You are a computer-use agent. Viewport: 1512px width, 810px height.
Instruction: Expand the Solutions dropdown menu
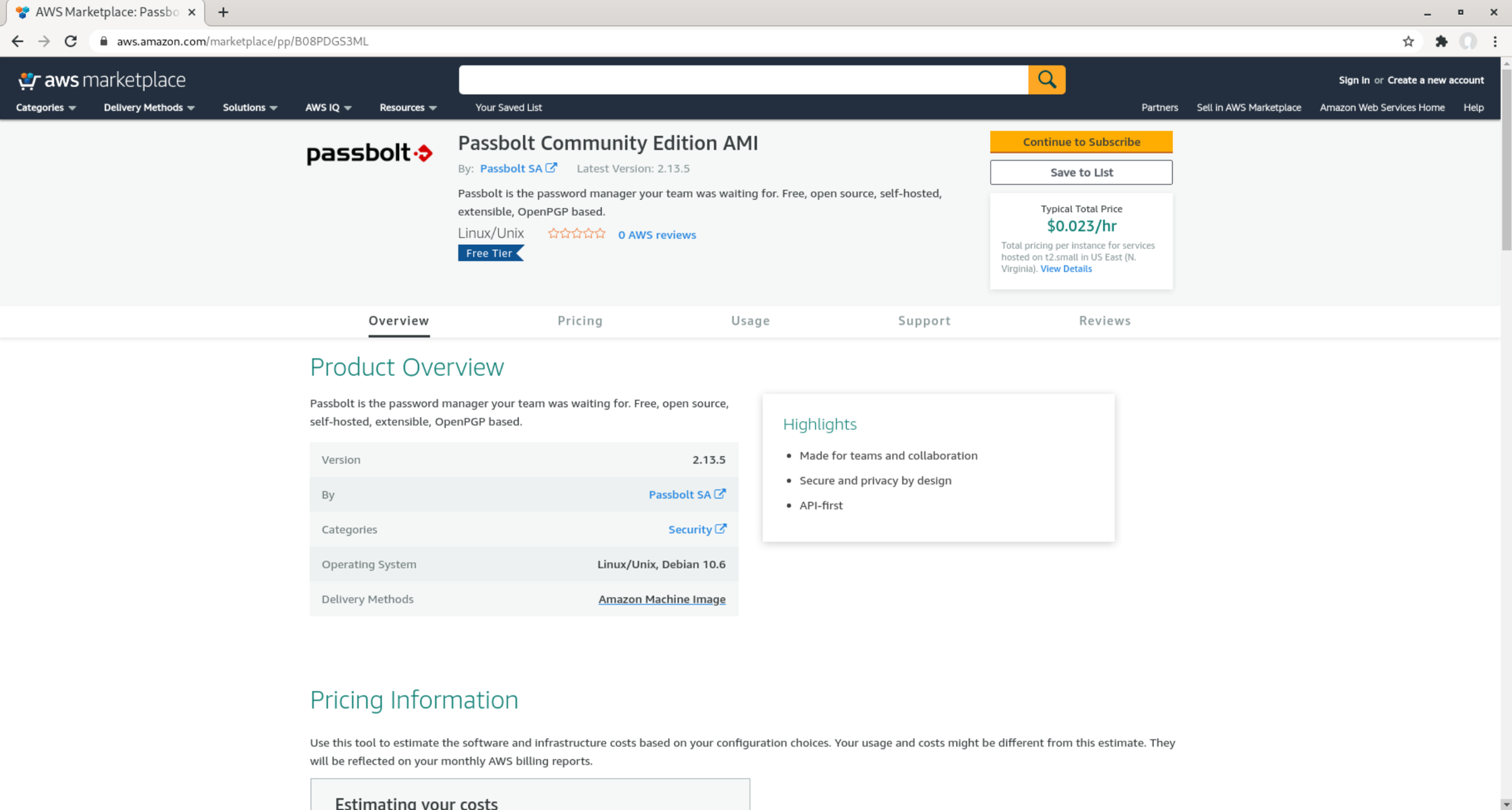pyautogui.click(x=250, y=107)
